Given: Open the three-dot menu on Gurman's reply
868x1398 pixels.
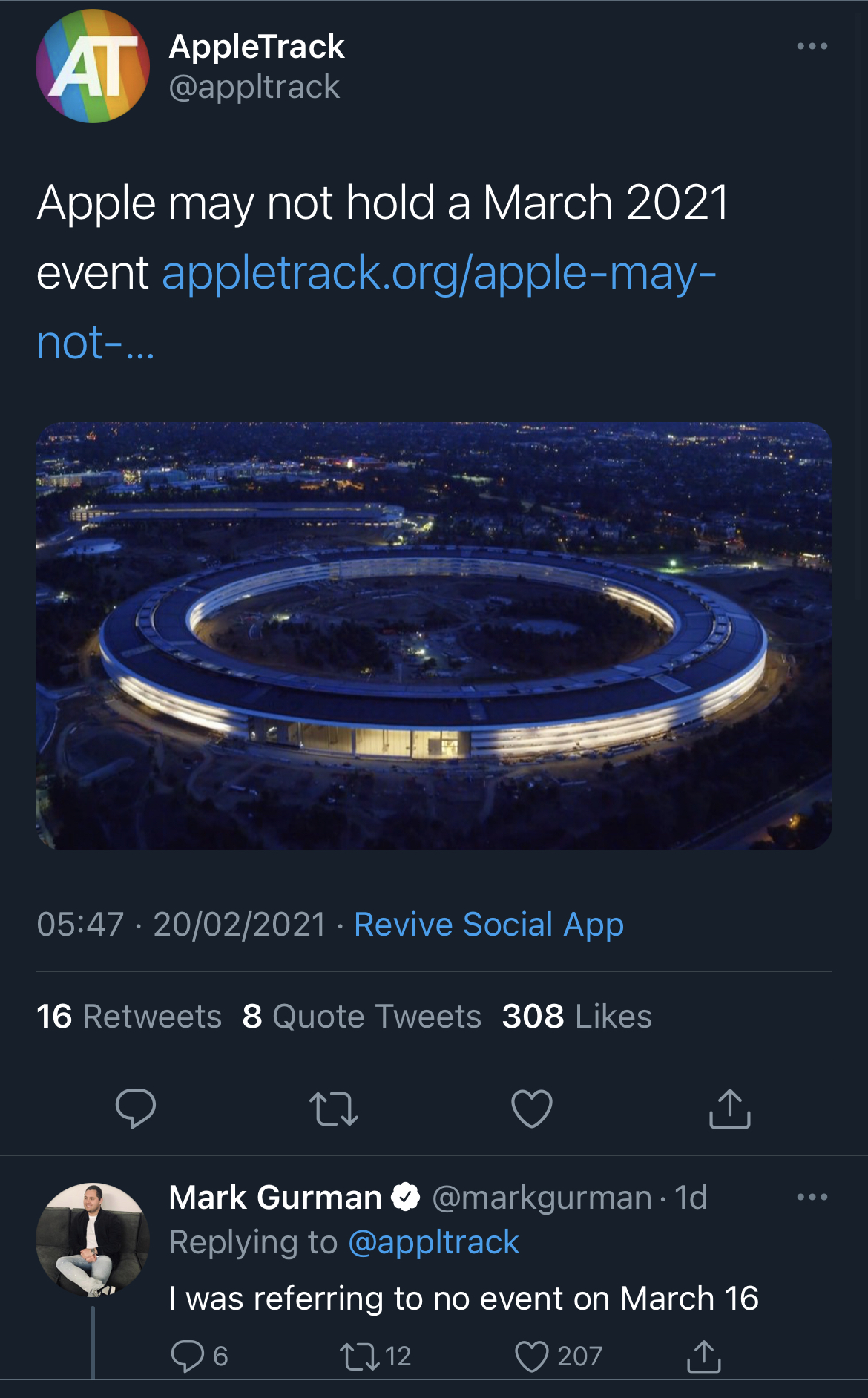Looking at the screenshot, I should click(x=812, y=1197).
